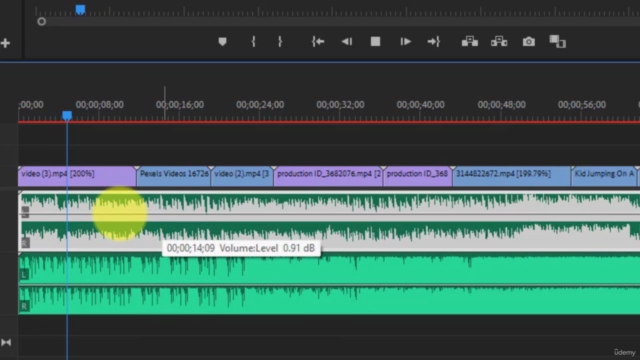This screenshot has width=640, height=360.
Task: Export a frame with the camera icon
Action: tap(529, 42)
